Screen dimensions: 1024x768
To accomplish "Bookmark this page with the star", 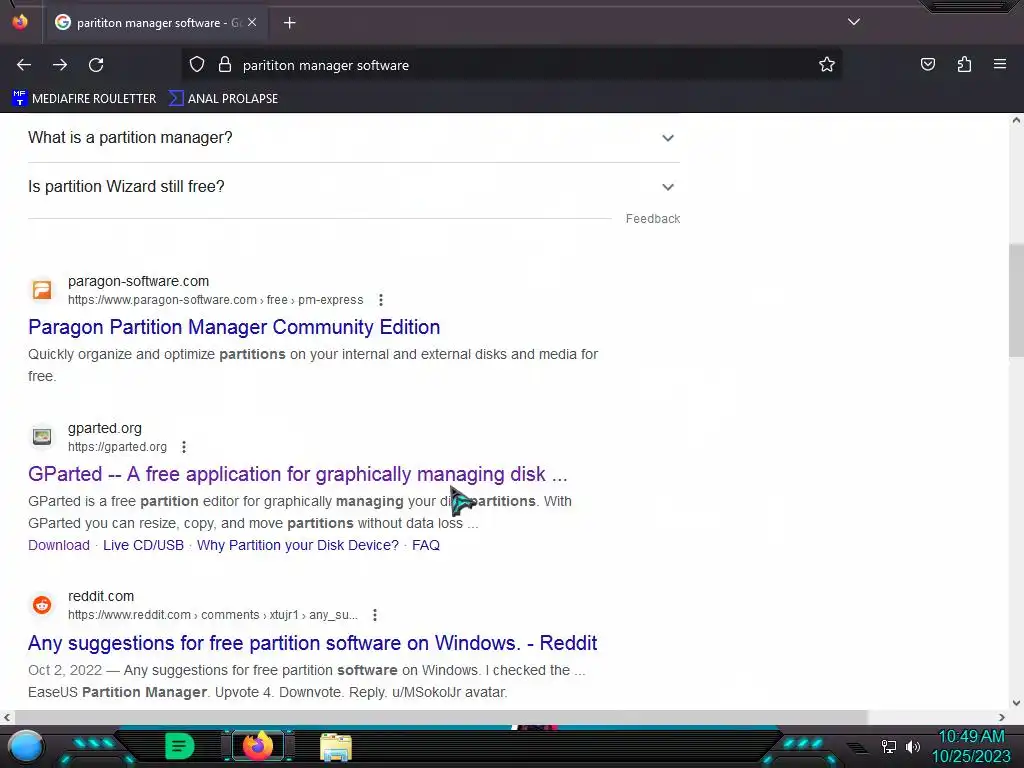I will [827, 64].
